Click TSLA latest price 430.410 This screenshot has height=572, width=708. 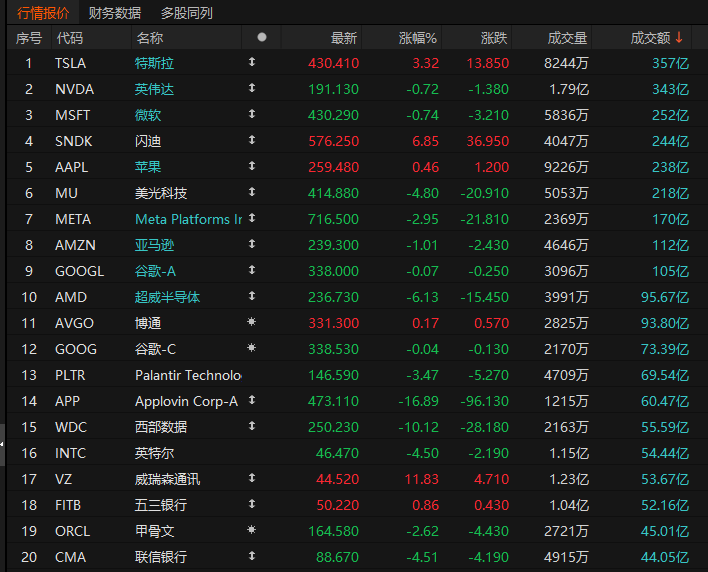[334, 63]
